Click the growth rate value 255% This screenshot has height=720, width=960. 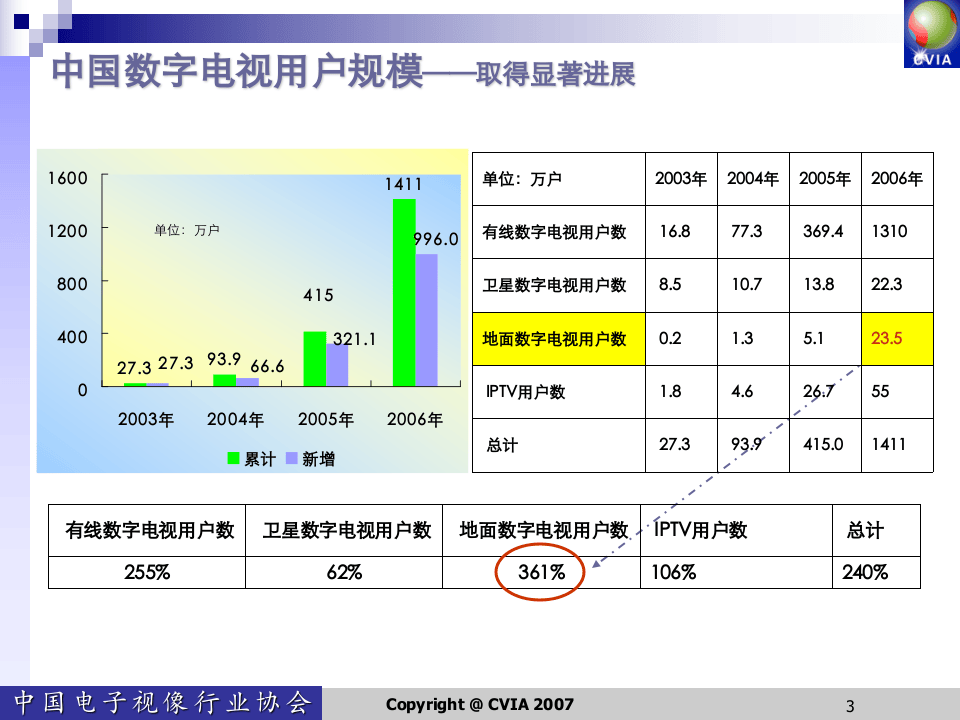pos(147,572)
